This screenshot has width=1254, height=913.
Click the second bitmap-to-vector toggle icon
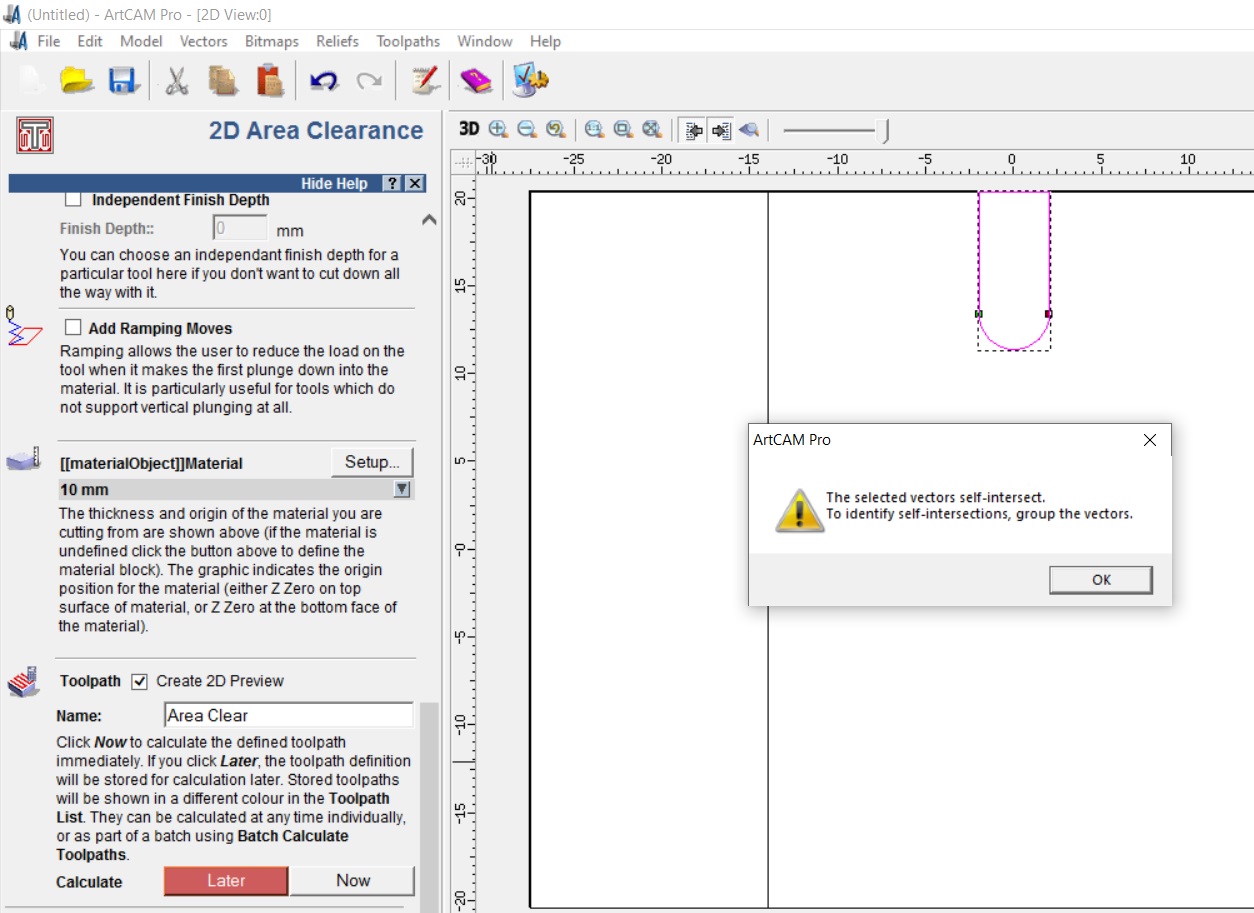click(721, 130)
